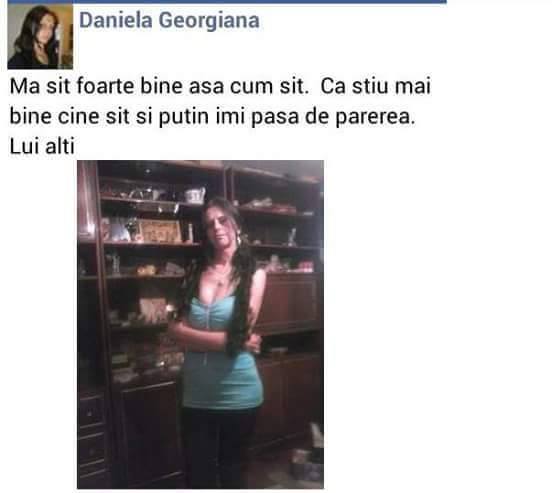This screenshot has height=493, width=552.
Task: Click the word "Daniela" in the poster's name
Action: (116, 20)
